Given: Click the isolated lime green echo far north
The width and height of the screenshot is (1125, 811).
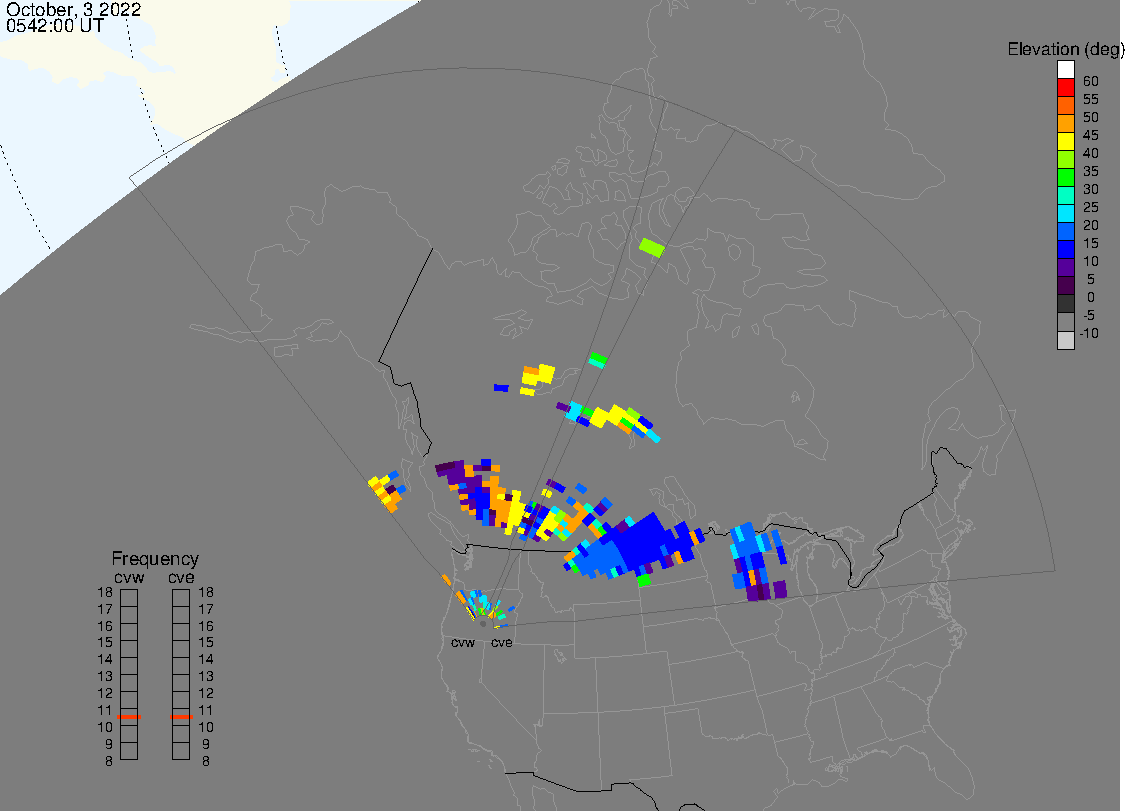Looking at the screenshot, I should 652,248.
